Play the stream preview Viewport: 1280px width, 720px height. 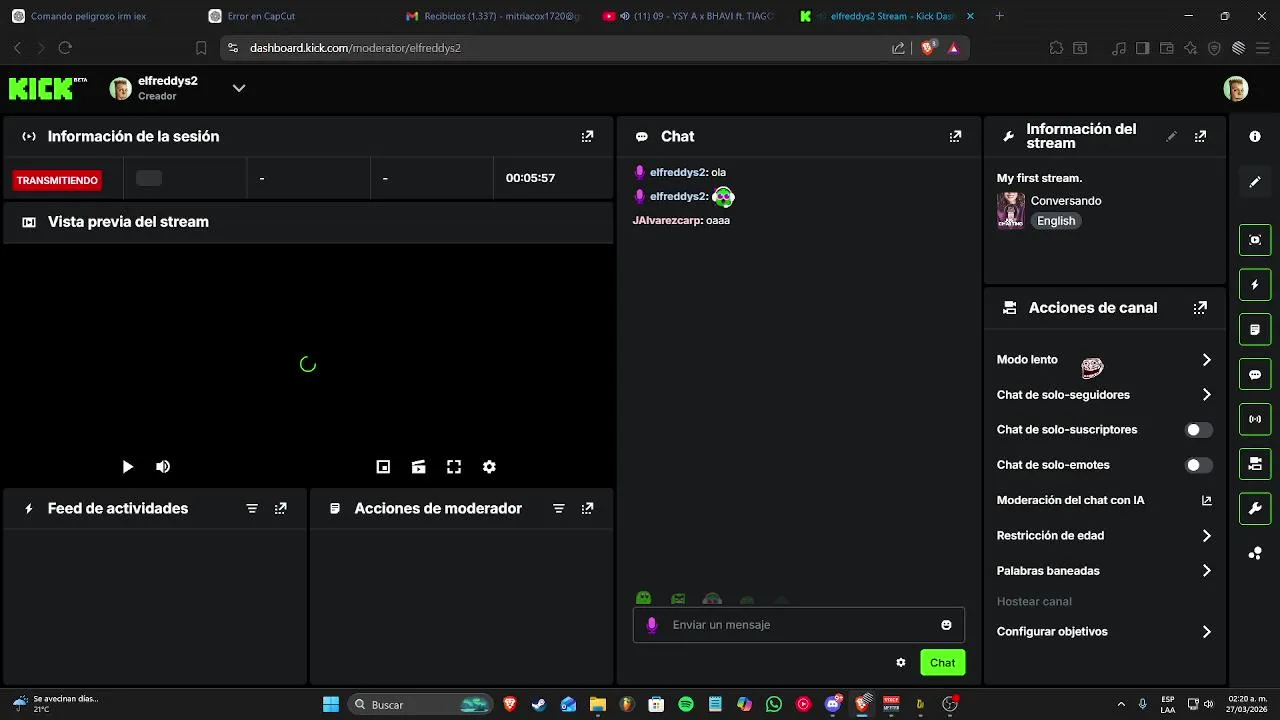127,467
